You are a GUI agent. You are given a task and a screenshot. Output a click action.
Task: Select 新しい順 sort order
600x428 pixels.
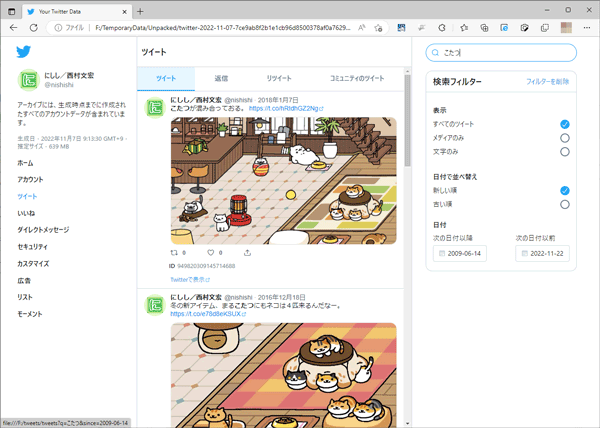pos(564,190)
